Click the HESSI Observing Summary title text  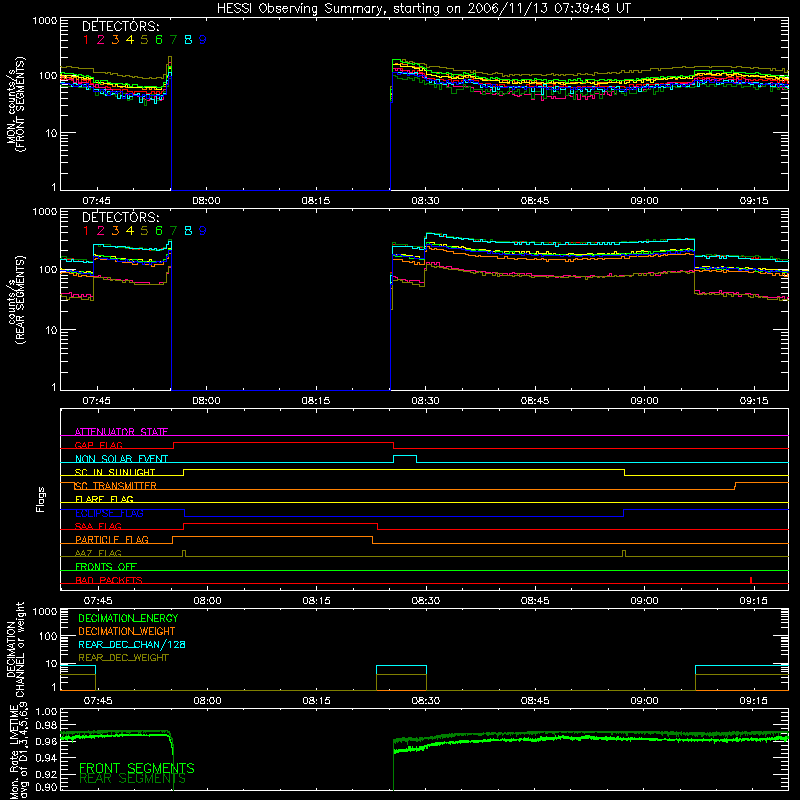click(423, 8)
